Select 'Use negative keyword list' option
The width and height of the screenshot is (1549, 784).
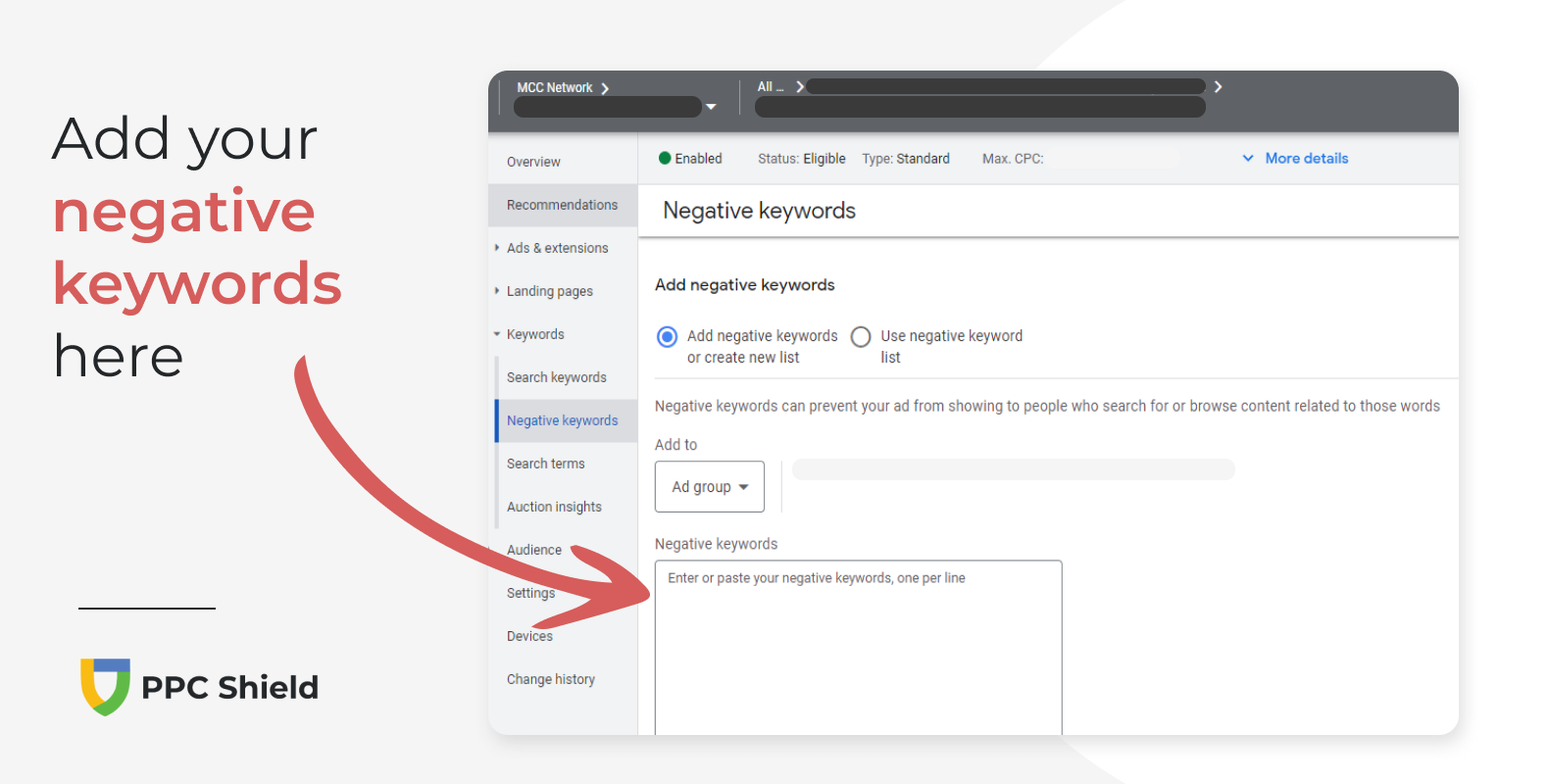pos(861,337)
